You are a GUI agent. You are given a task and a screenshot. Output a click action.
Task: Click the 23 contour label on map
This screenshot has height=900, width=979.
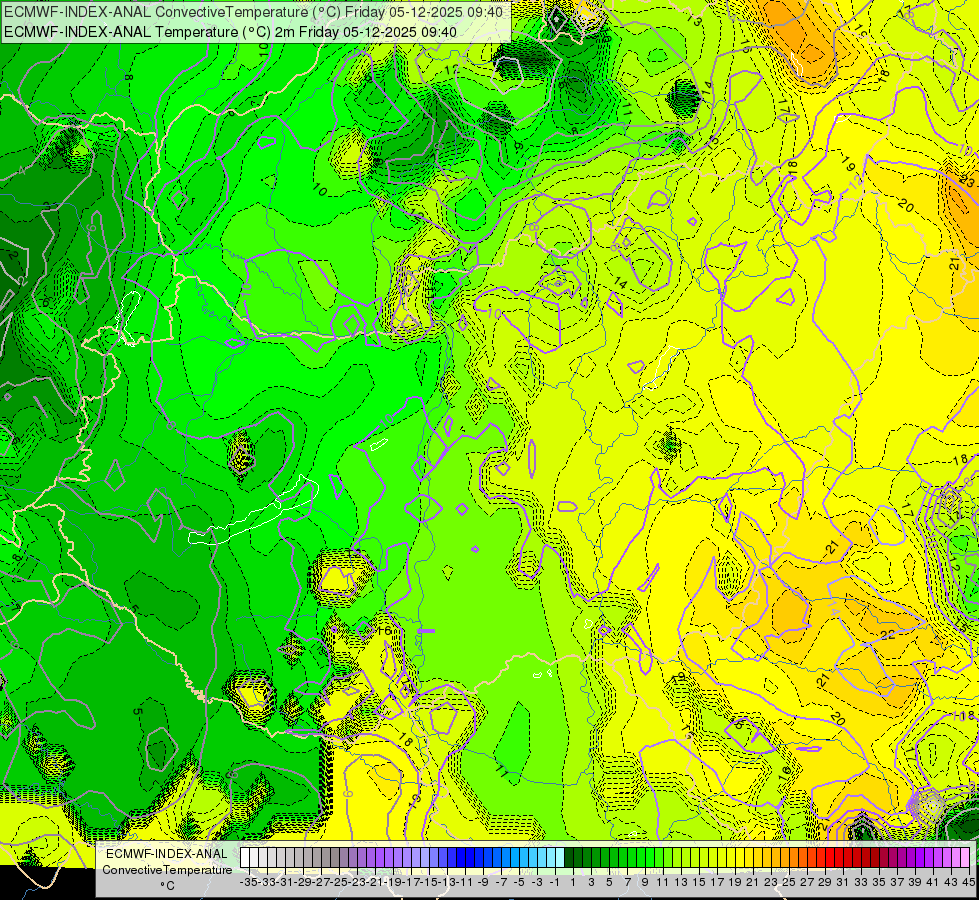(x=967, y=182)
